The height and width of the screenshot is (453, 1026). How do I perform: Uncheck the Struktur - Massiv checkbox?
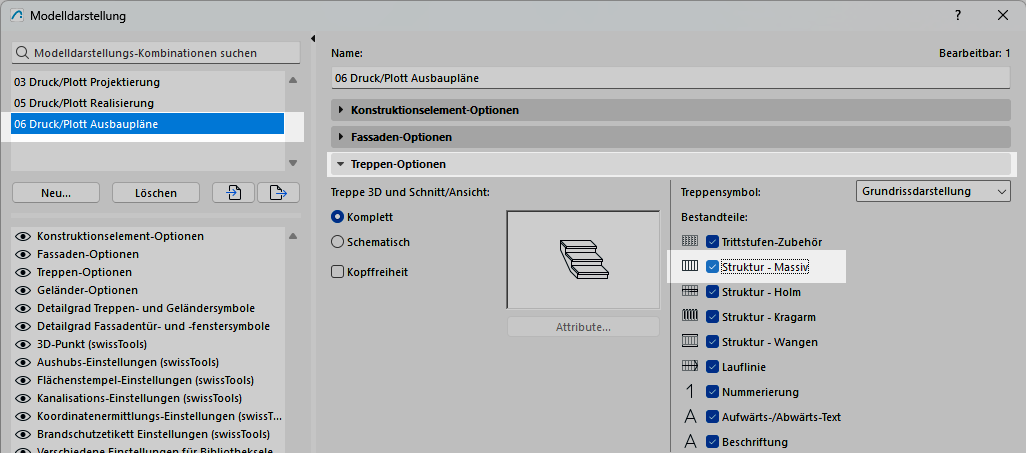pos(713,267)
